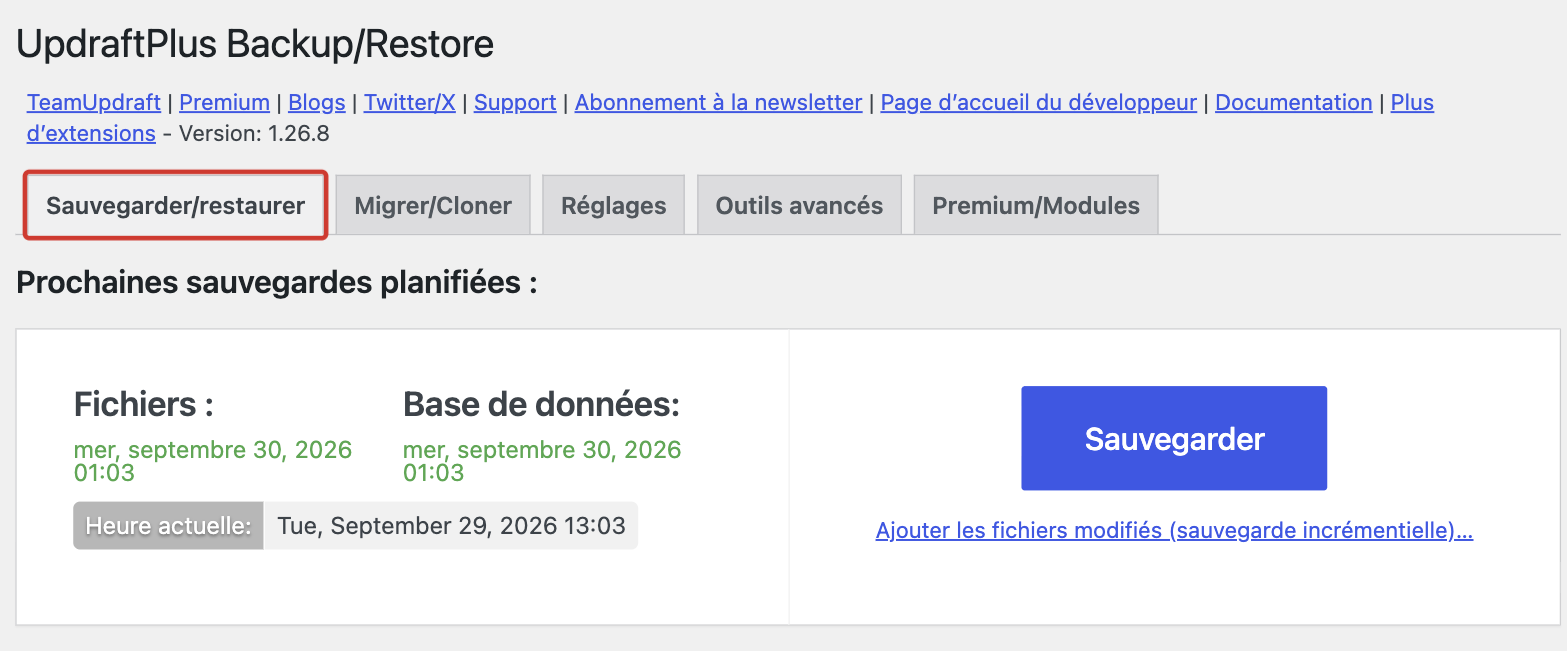Switch to the Migrer/Cloner tab
The height and width of the screenshot is (651, 1567).
click(433, 206)
